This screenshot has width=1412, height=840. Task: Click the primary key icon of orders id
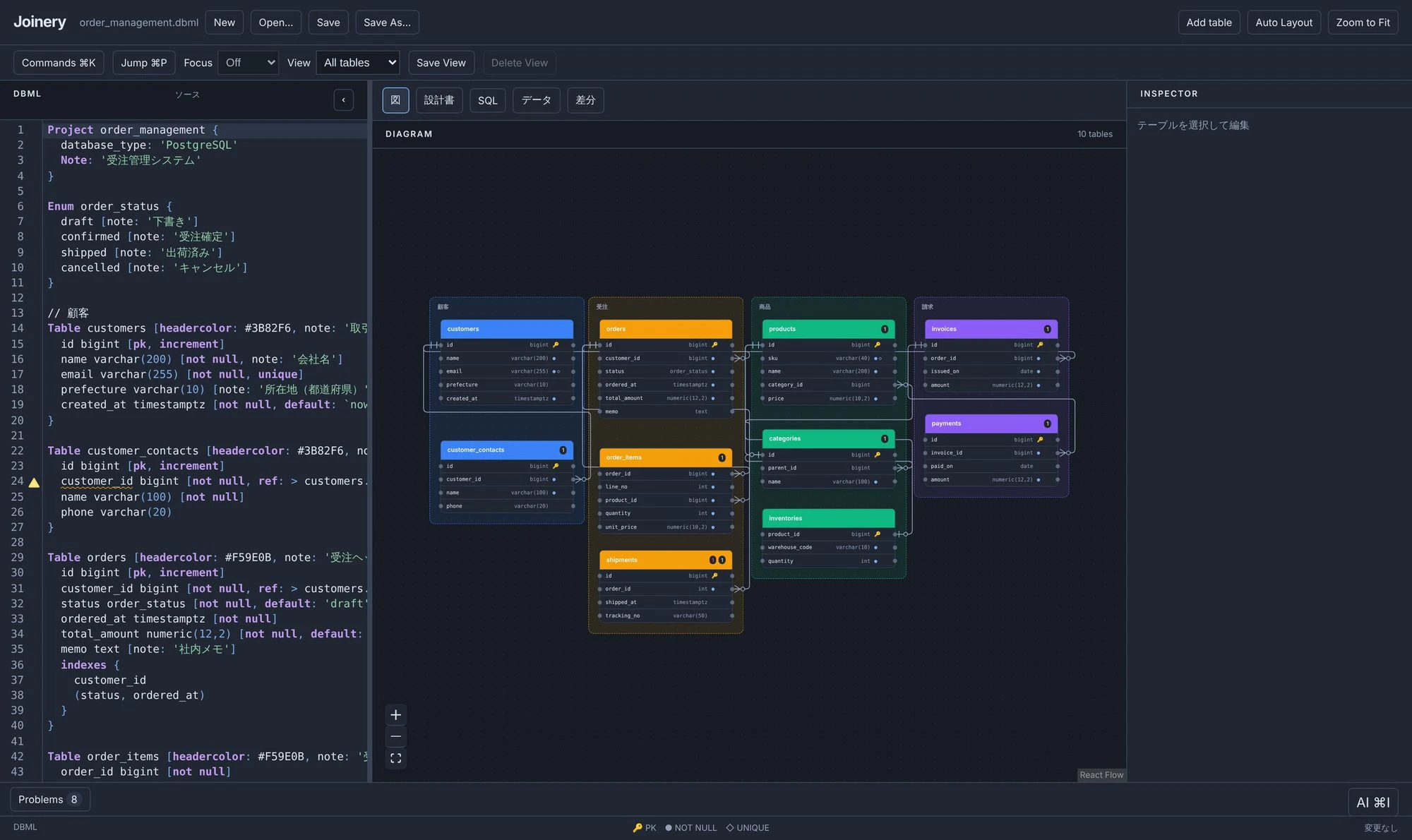pyautogui.click(x=714, y=344)
